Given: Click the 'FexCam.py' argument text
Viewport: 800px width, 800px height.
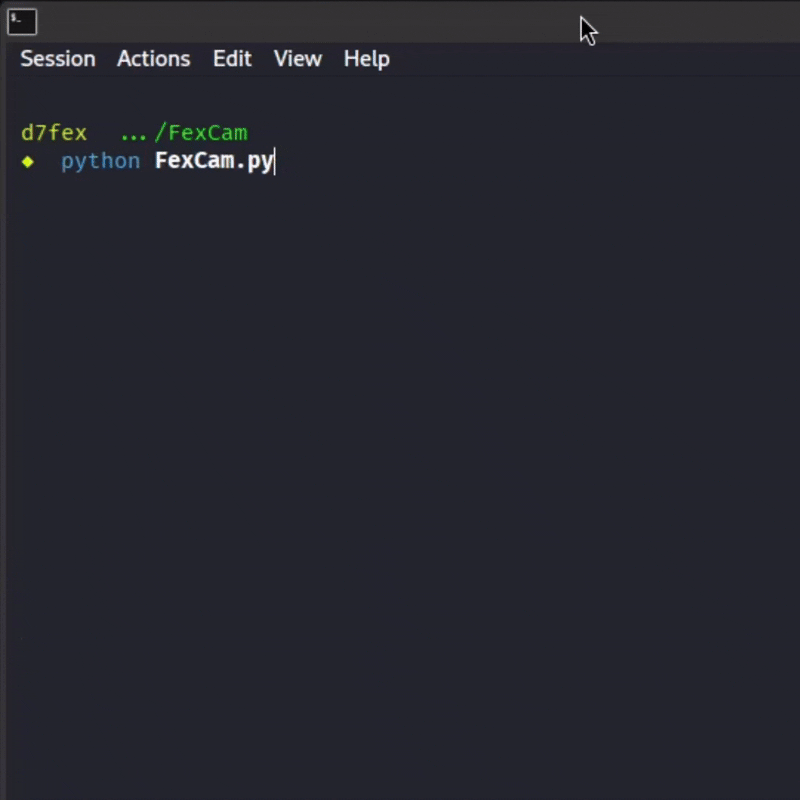Looking at the screenshot, I should tap(214, 161).
